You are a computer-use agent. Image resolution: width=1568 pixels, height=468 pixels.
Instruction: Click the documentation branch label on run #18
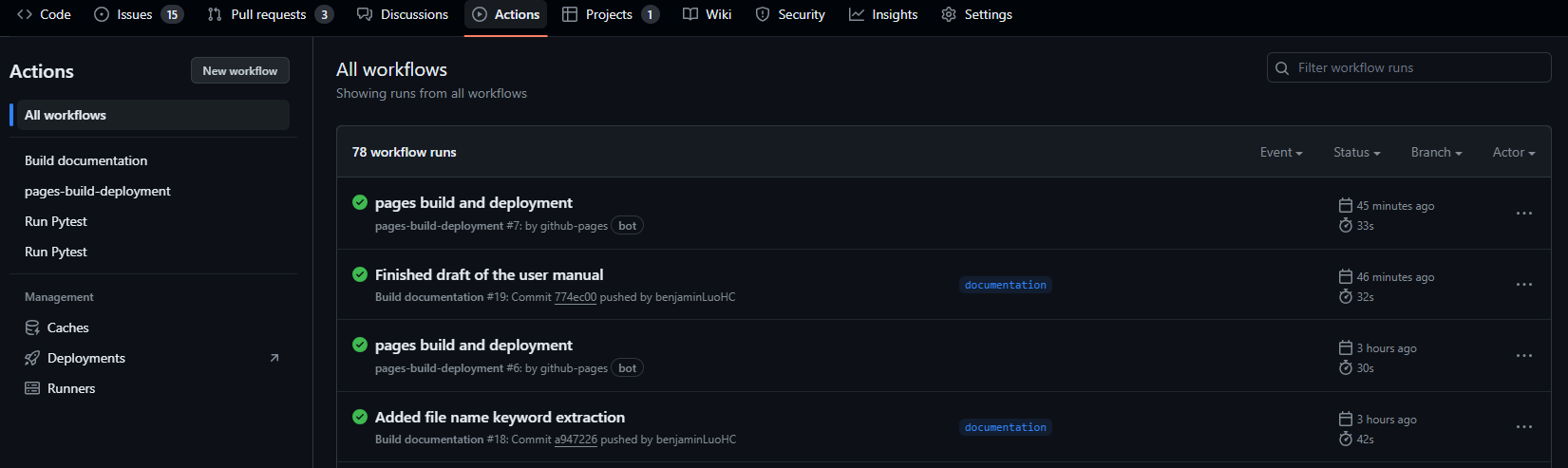click(x=1005, y=427)
